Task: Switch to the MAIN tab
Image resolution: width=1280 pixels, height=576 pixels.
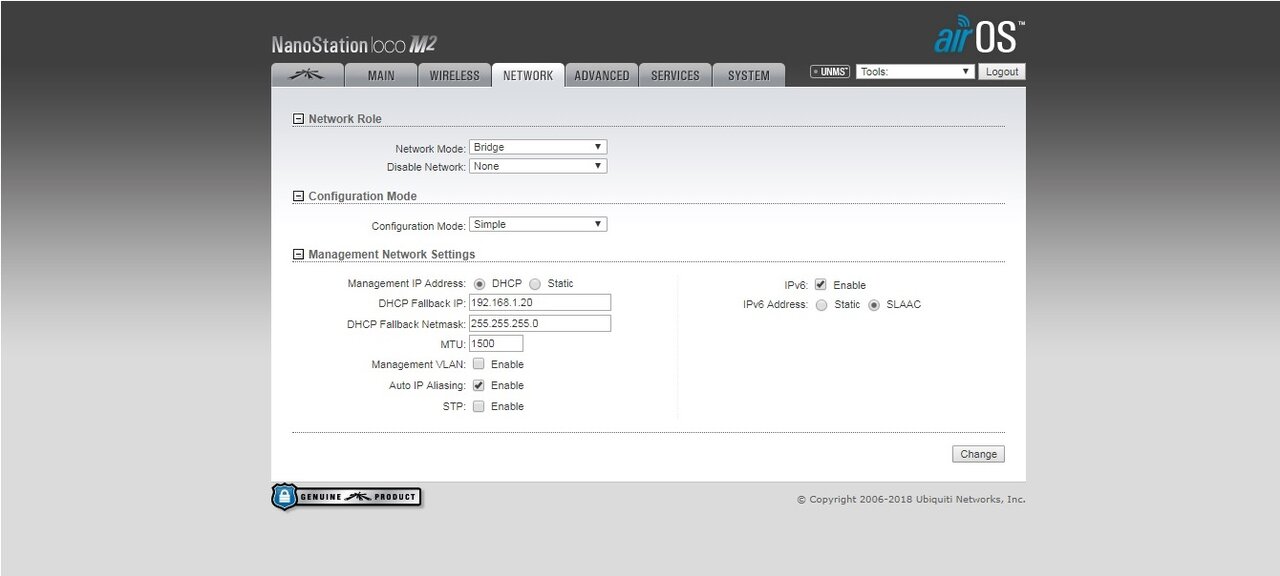Action: pyautogui.click(x=381, y=75)
